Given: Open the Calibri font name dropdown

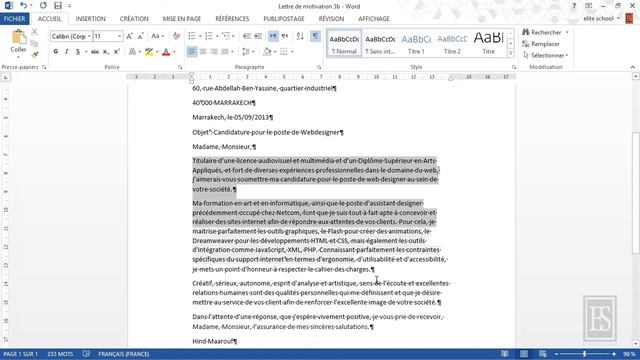Looking at the screenshot, I should 89,36.
